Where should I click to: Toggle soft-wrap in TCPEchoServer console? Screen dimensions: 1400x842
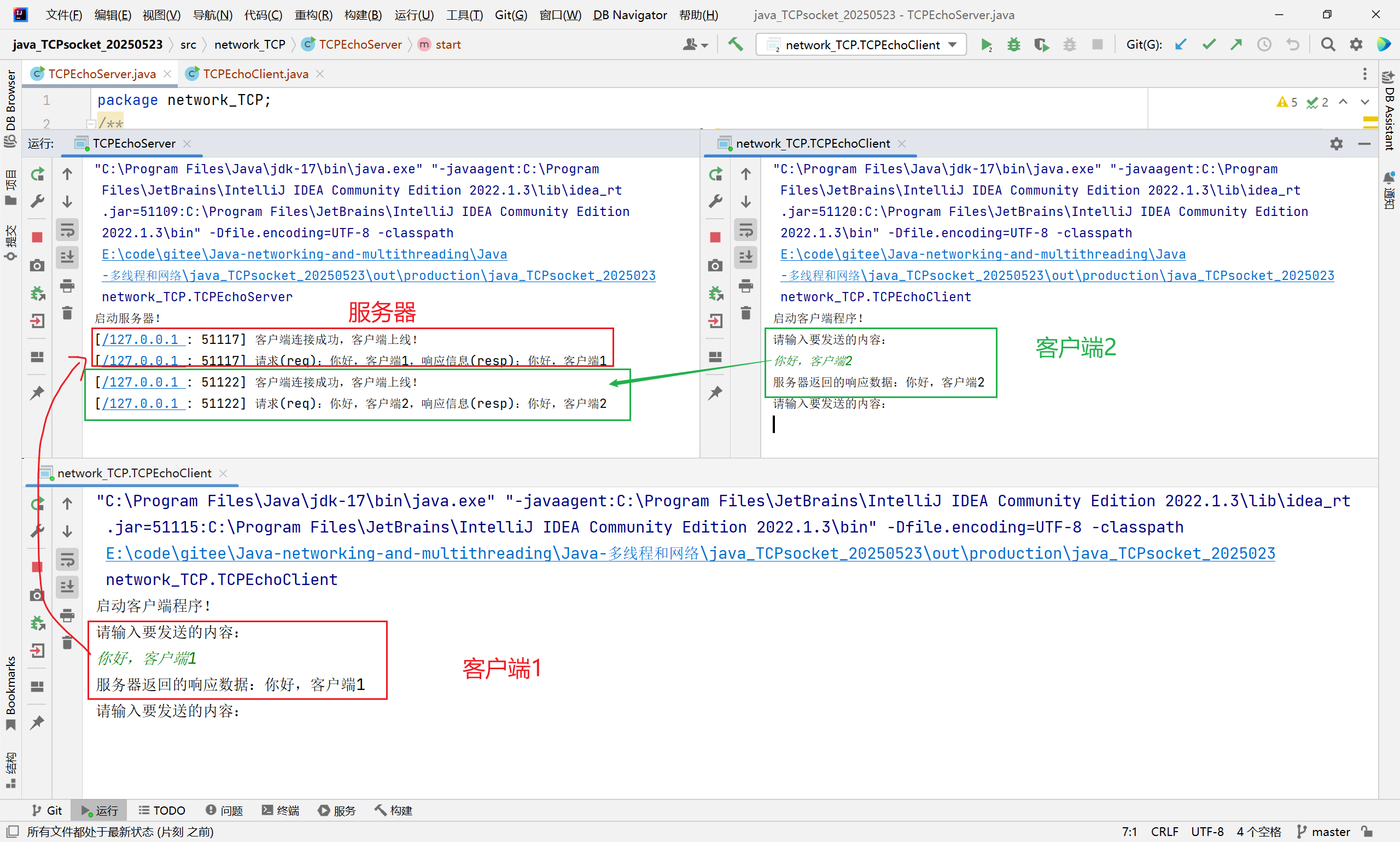coord(67,230)
